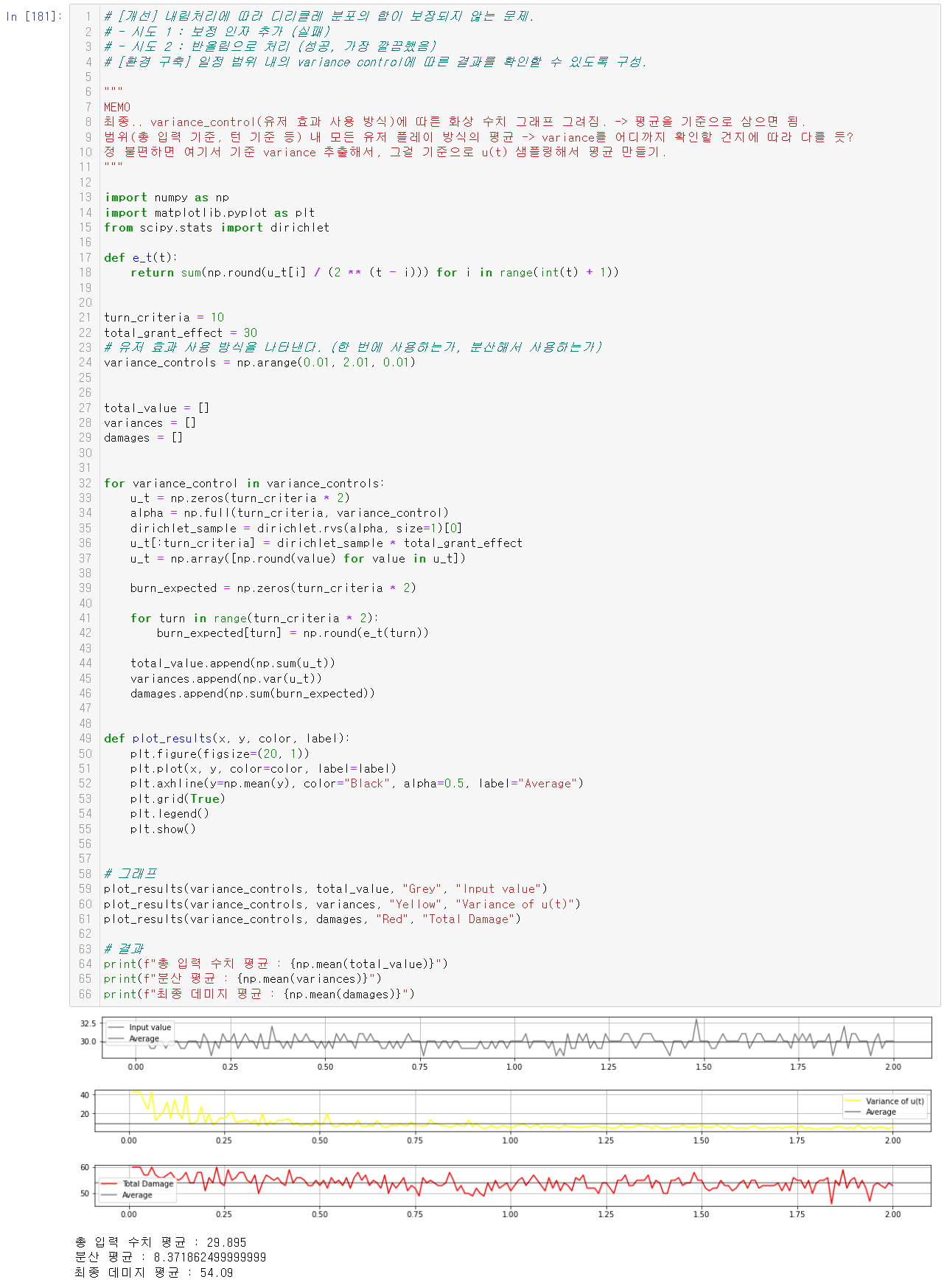Click the red Total Damage plot
The height and width of the screenshot is (1288, 947).
(512, 1186)
